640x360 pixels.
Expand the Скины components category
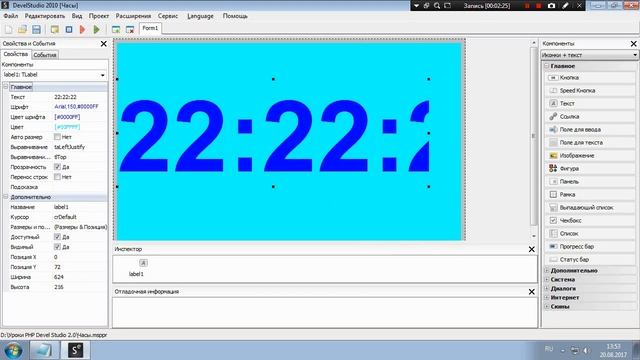pos(547,307)
